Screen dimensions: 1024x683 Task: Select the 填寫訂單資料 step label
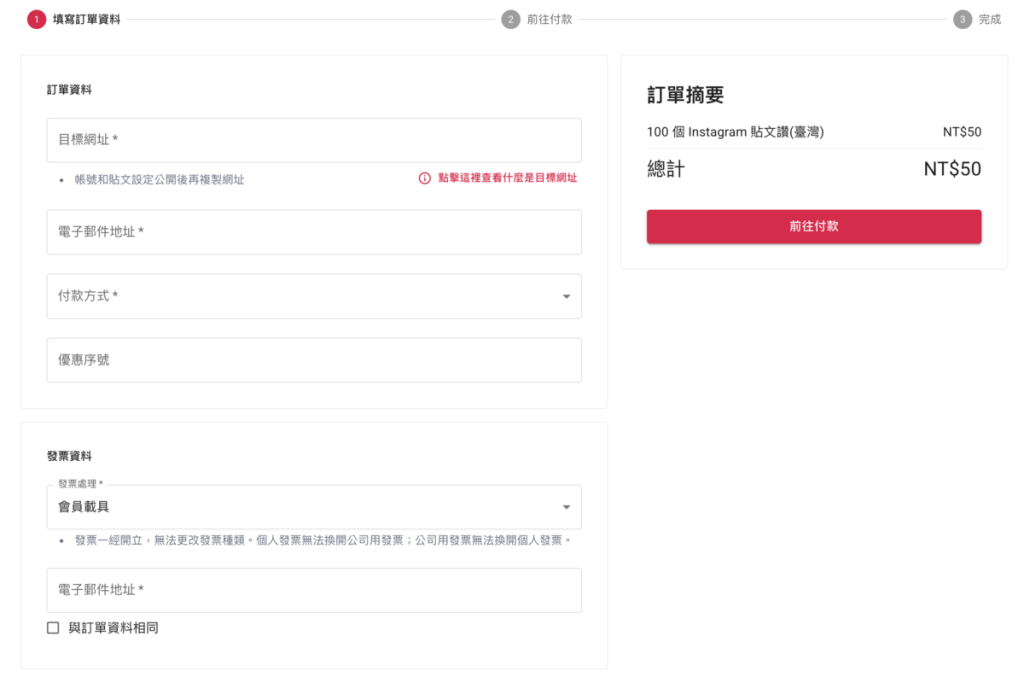87,20
